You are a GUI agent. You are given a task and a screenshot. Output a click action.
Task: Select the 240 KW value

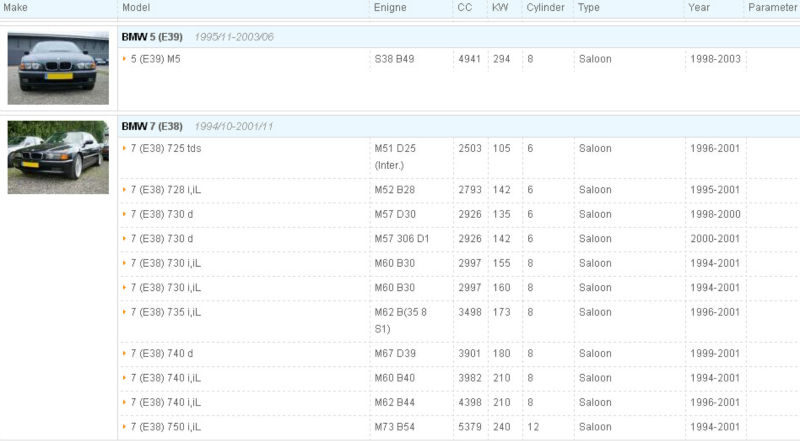[502, 427]
